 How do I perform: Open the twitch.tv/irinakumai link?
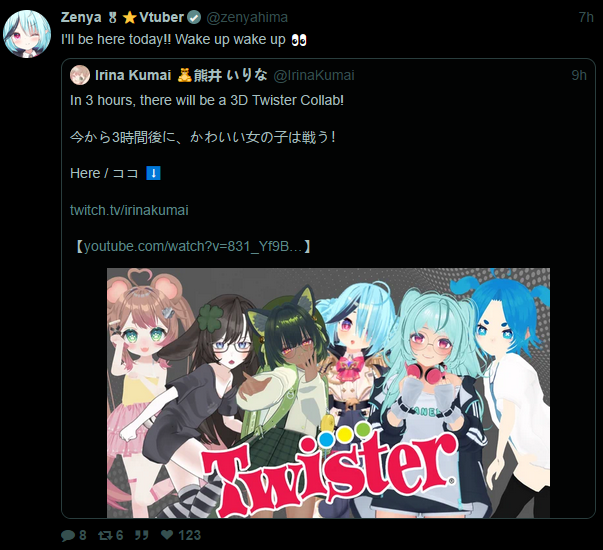tap(129, 210)
